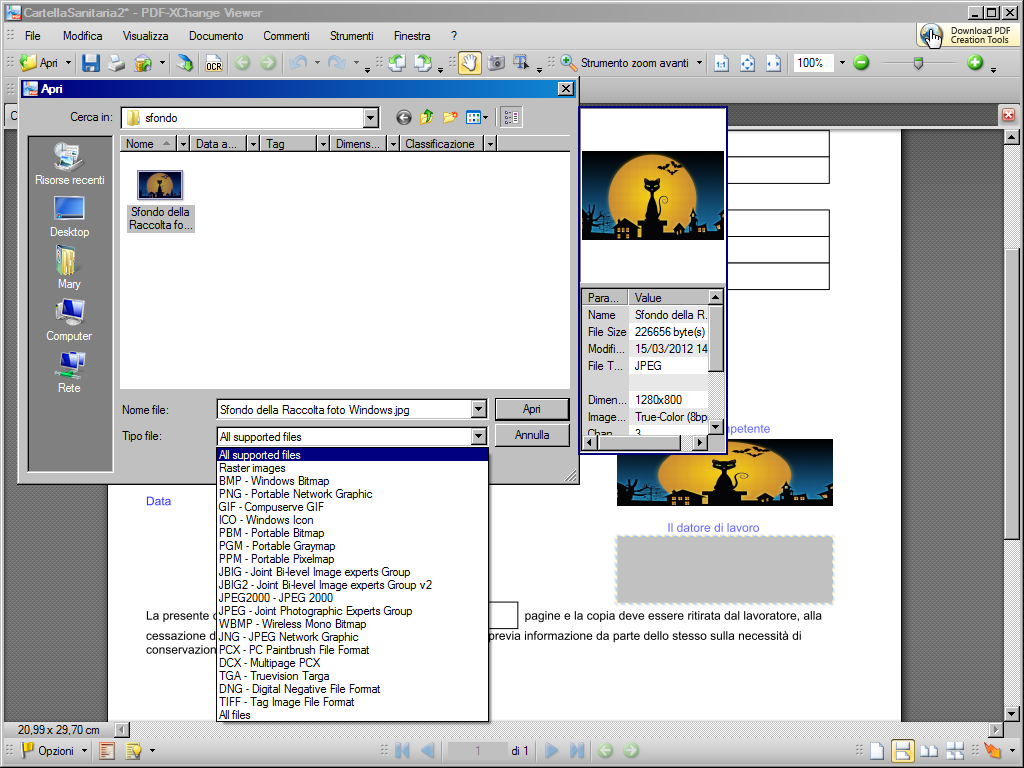This screenshot has height=768, width=1024.
Task: Toggle the preview pane button in dialog
Action: 511,118
